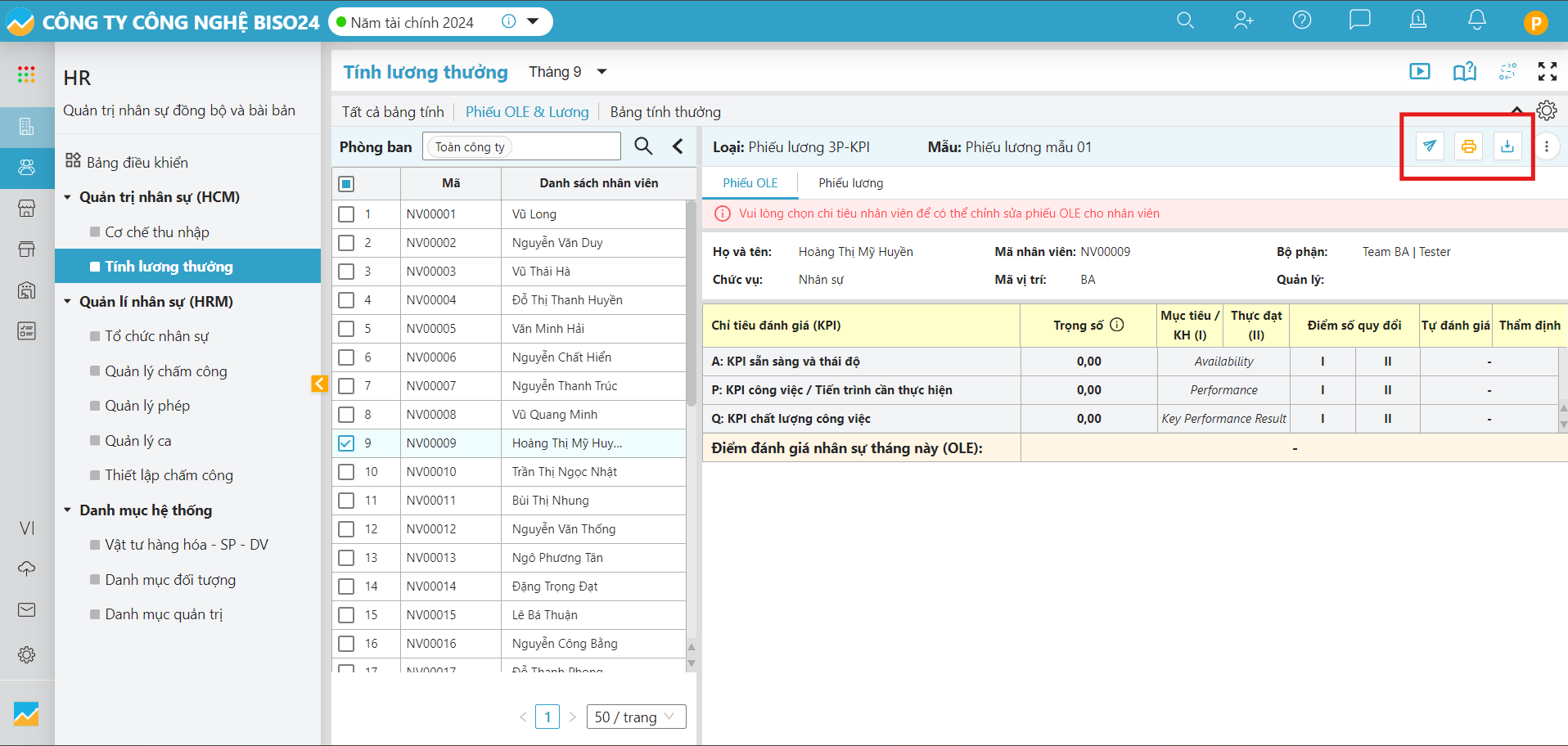The height and width of the screenshot is (746, 1568).
Task: Open the three-dot more options menu
Action: point(1546,146)
